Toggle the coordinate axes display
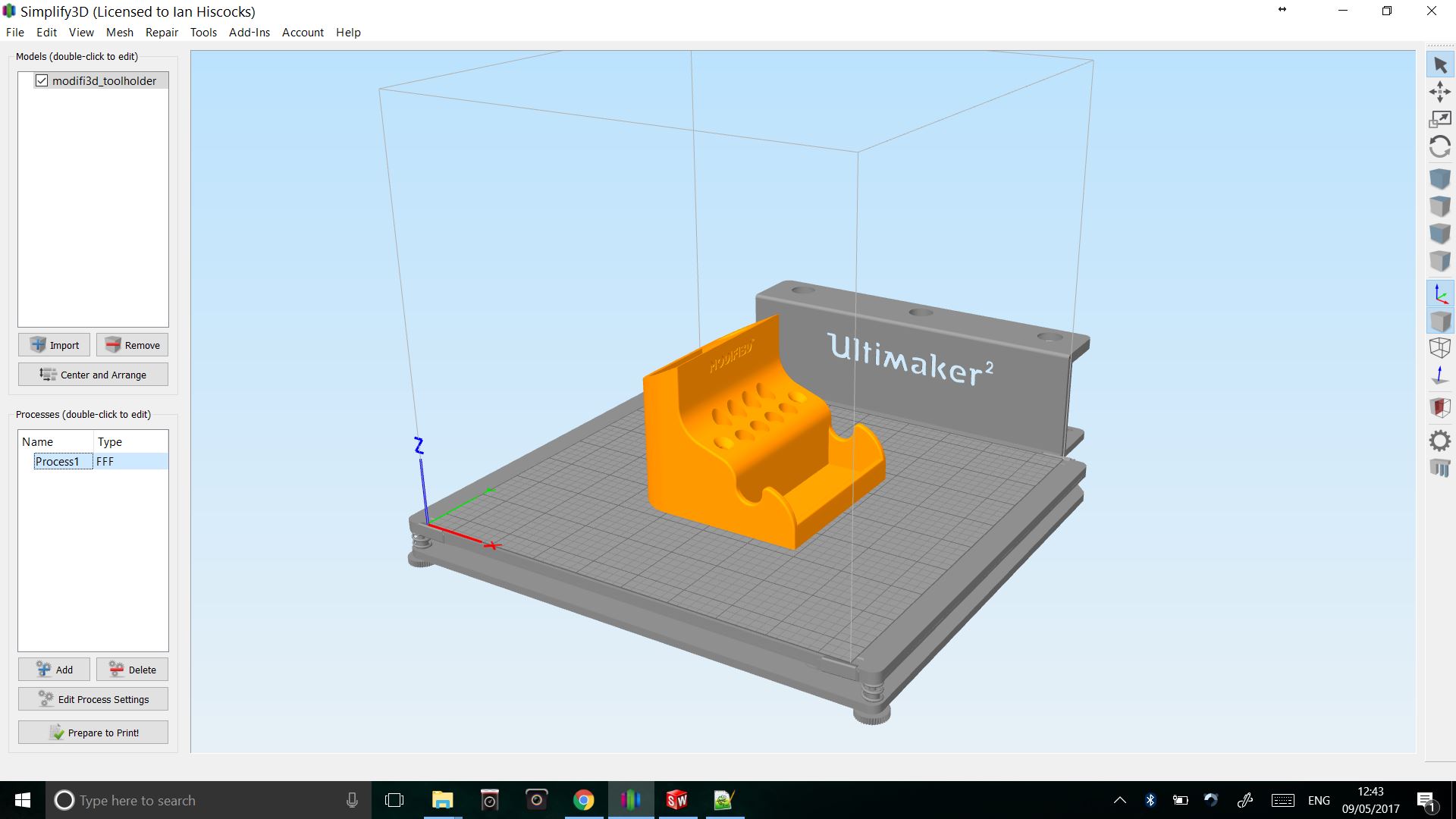1456x819 pixels. [1439, 294]
